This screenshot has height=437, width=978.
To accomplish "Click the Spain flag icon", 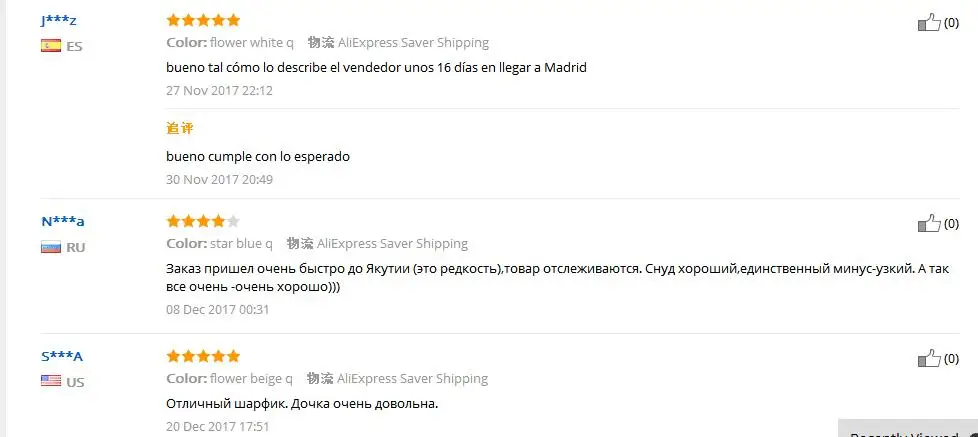I will coord(51,46).
